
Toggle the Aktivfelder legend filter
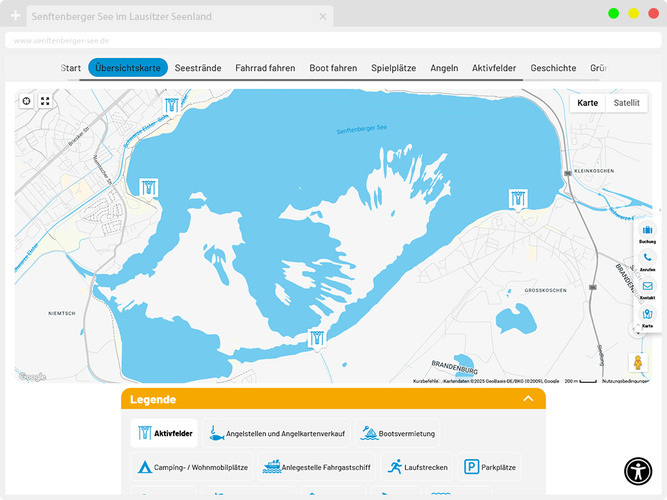click(165, 433)
